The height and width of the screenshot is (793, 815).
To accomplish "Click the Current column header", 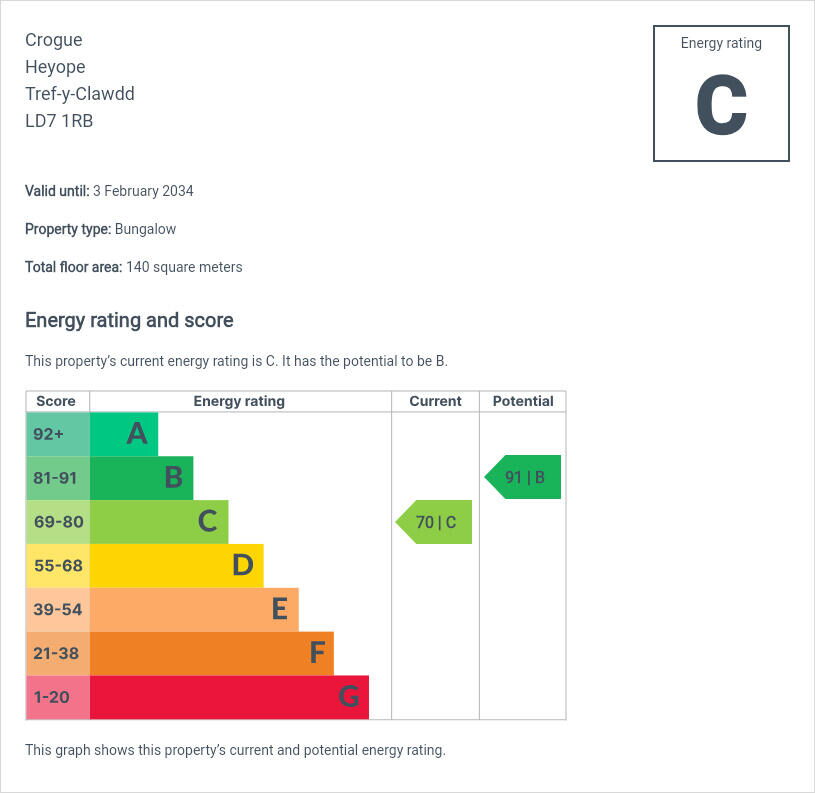I will [x=435, y=401].
